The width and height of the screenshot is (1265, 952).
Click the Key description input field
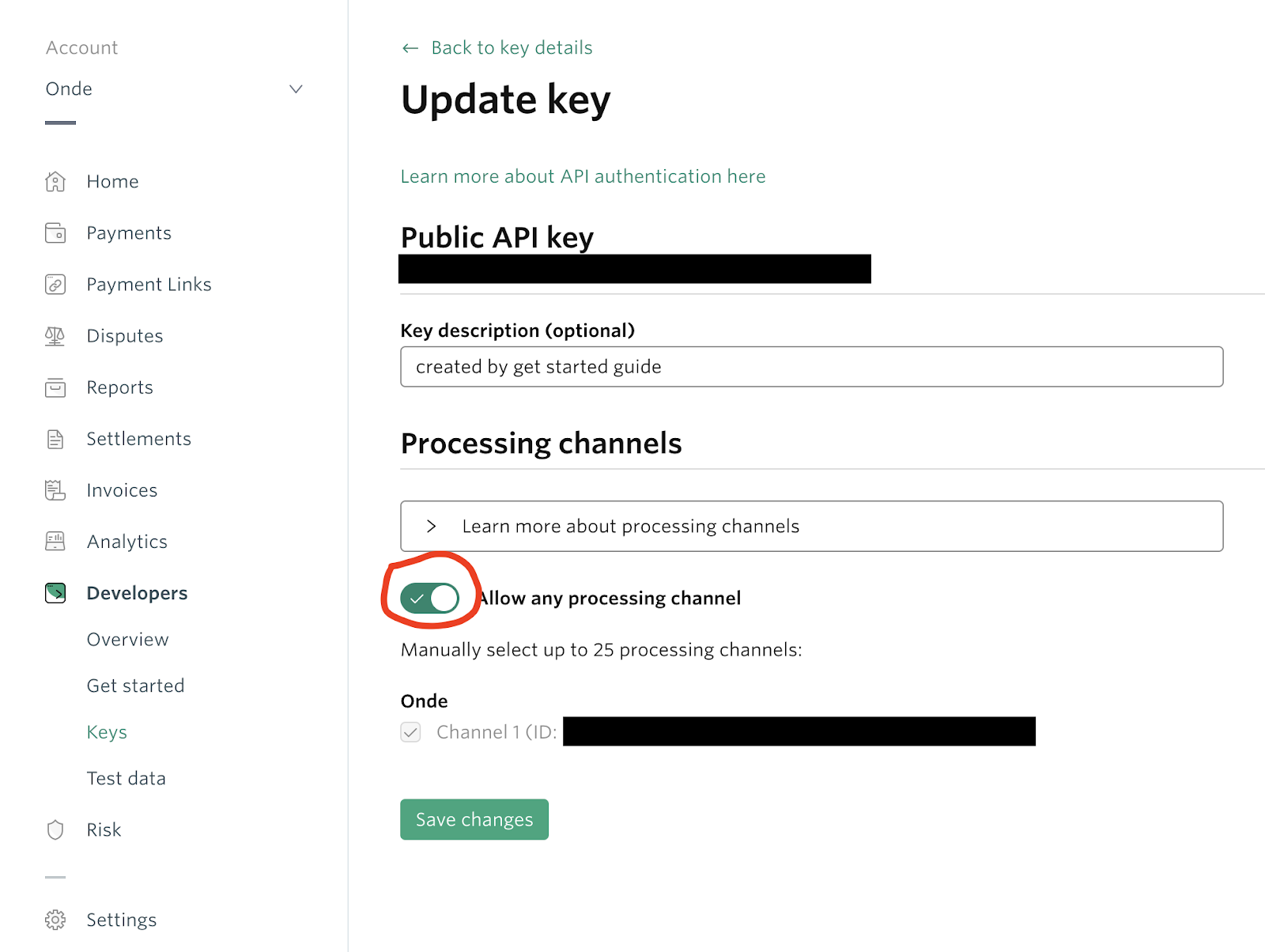coord(811,367)
